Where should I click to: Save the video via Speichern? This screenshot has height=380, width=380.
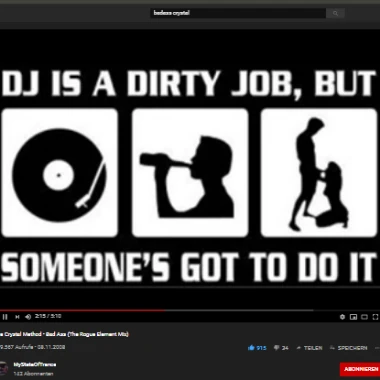349,348
